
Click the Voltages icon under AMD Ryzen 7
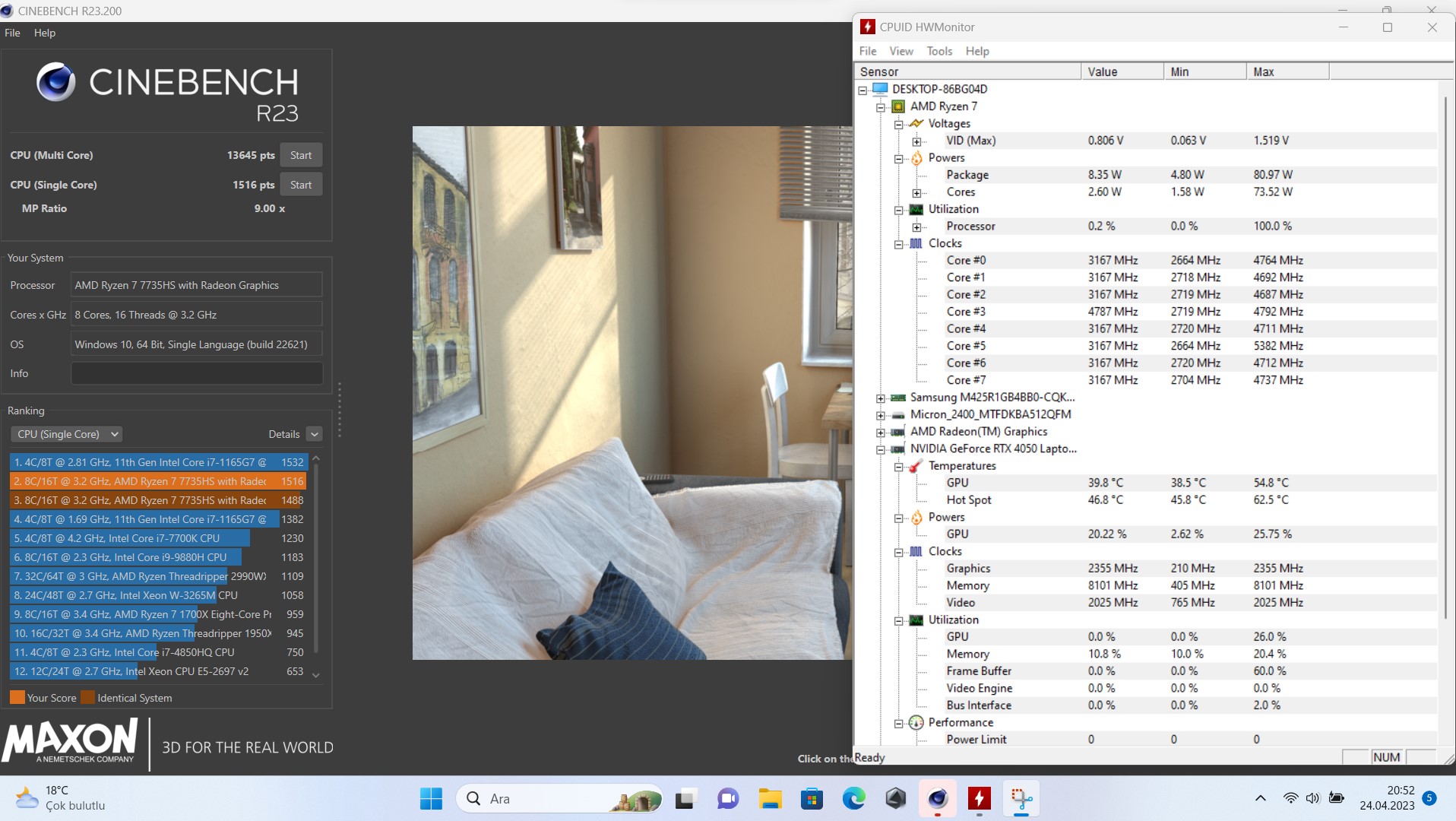click(x=916, y=123)
